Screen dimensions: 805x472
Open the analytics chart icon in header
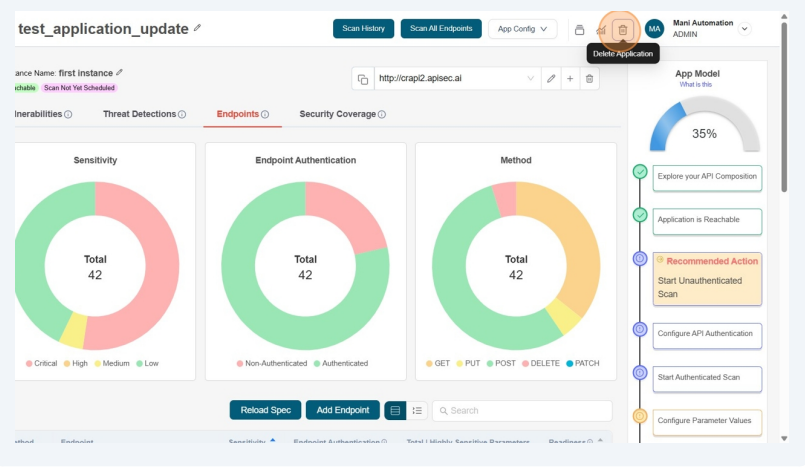coord(600,29)
